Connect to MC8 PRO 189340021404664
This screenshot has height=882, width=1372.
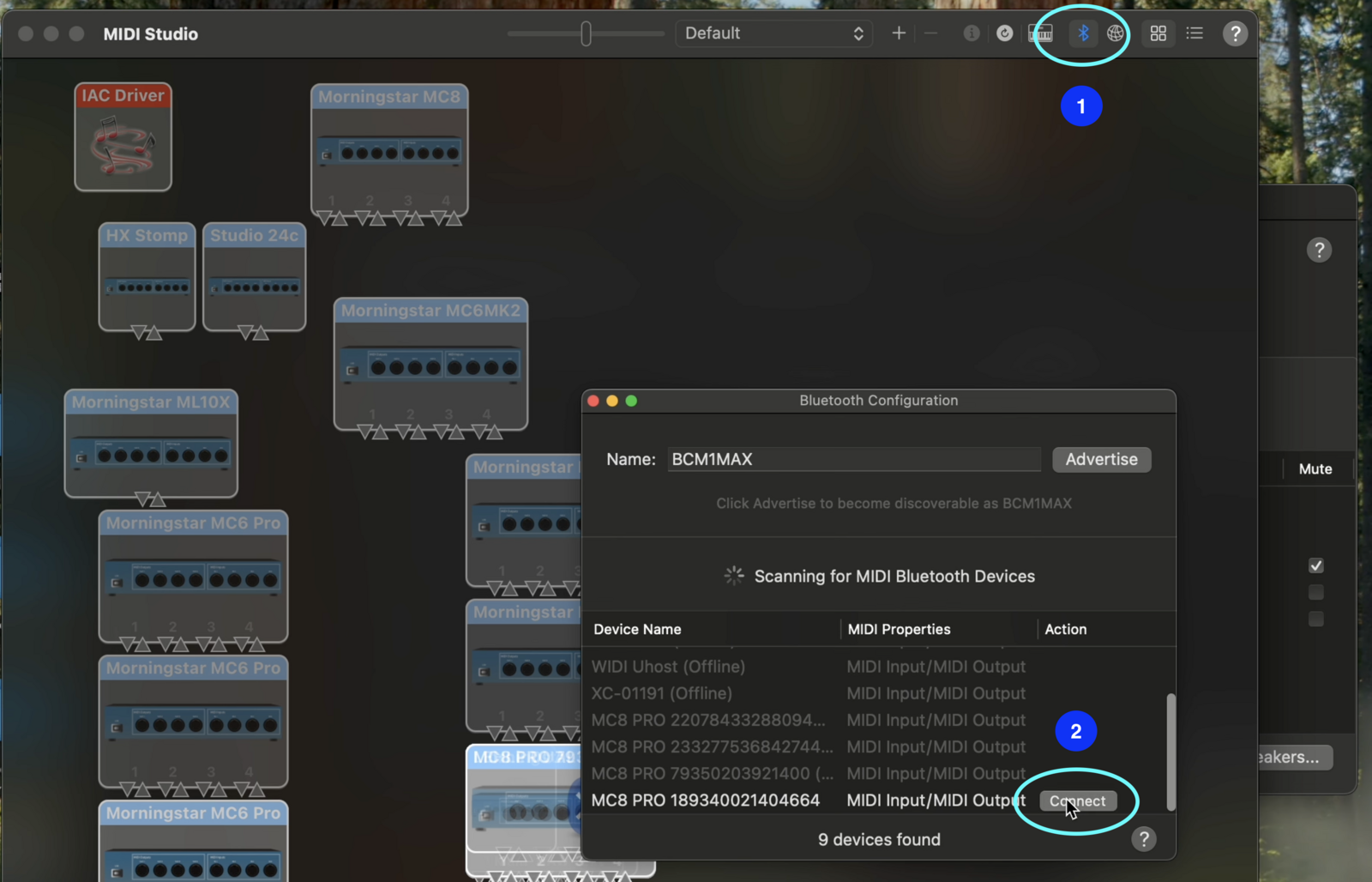coord(1078,800)
